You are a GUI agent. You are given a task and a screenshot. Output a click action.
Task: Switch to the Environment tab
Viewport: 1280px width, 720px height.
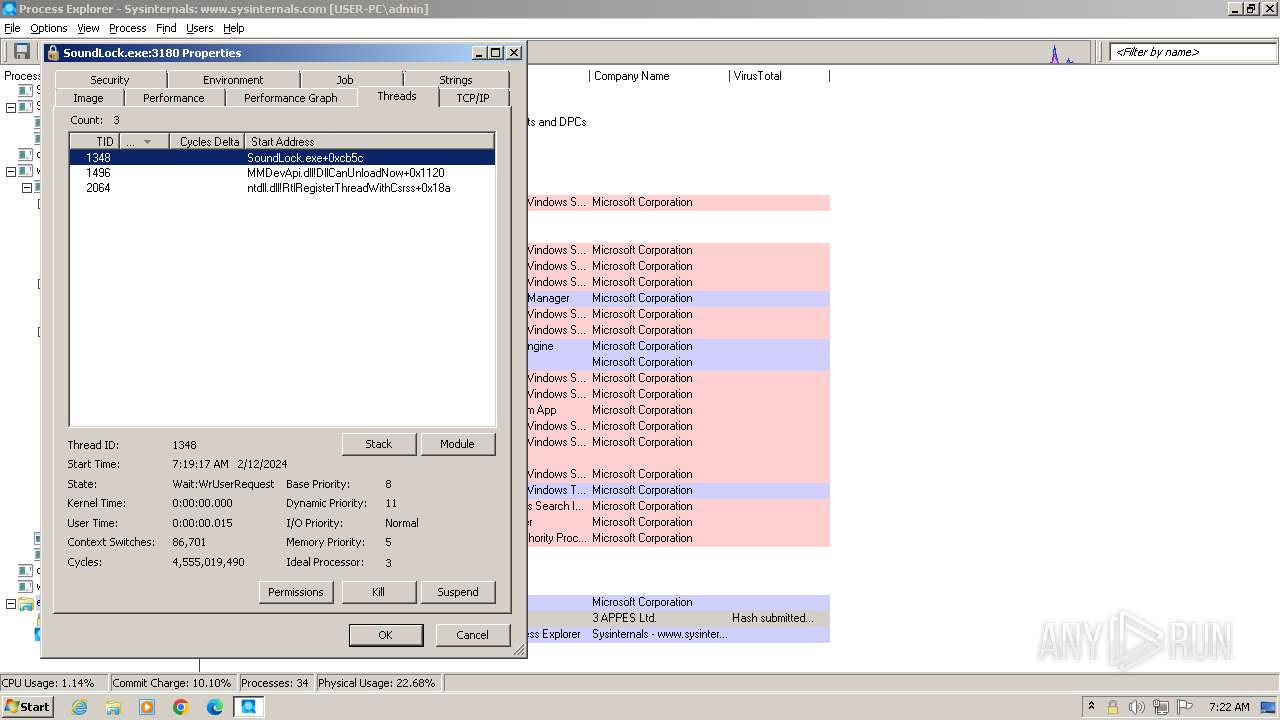pyautogui.click(x=233, y=80)
